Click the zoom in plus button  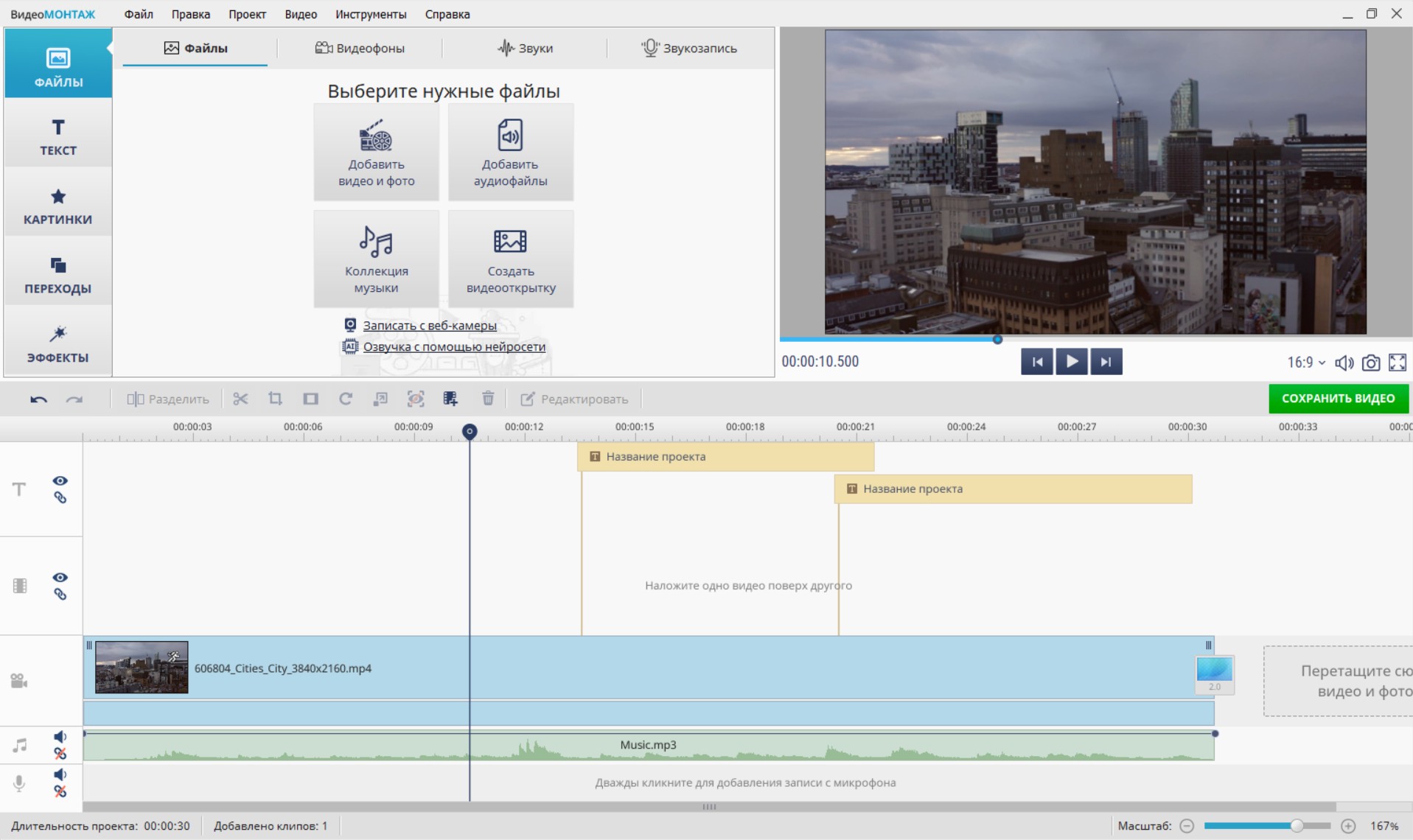1348,826
